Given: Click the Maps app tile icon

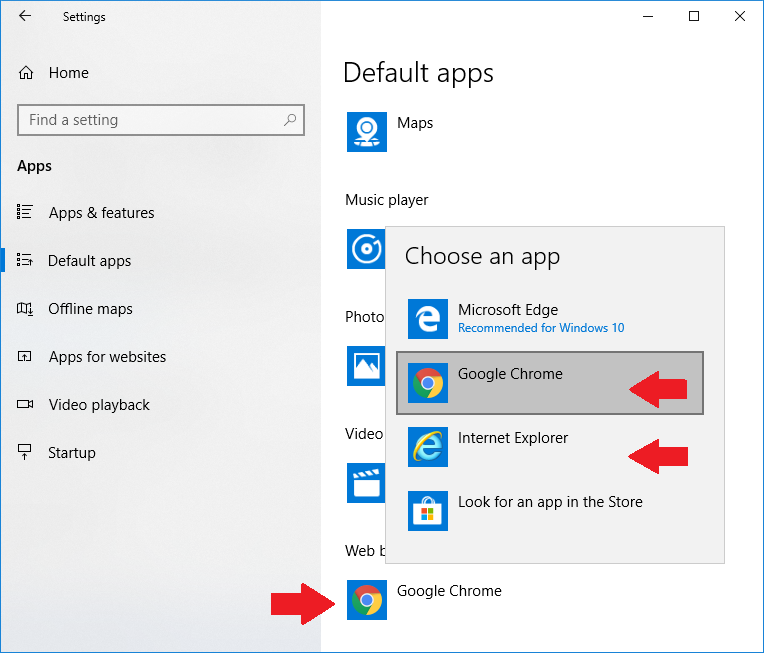Looking at the screenshot, I should 367,132.
